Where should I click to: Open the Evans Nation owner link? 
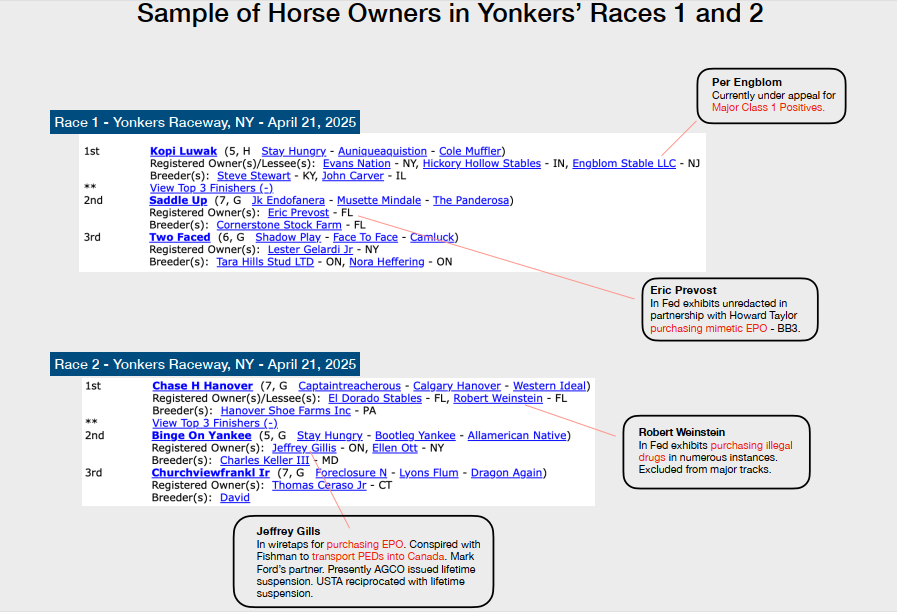tap(356, 164)
